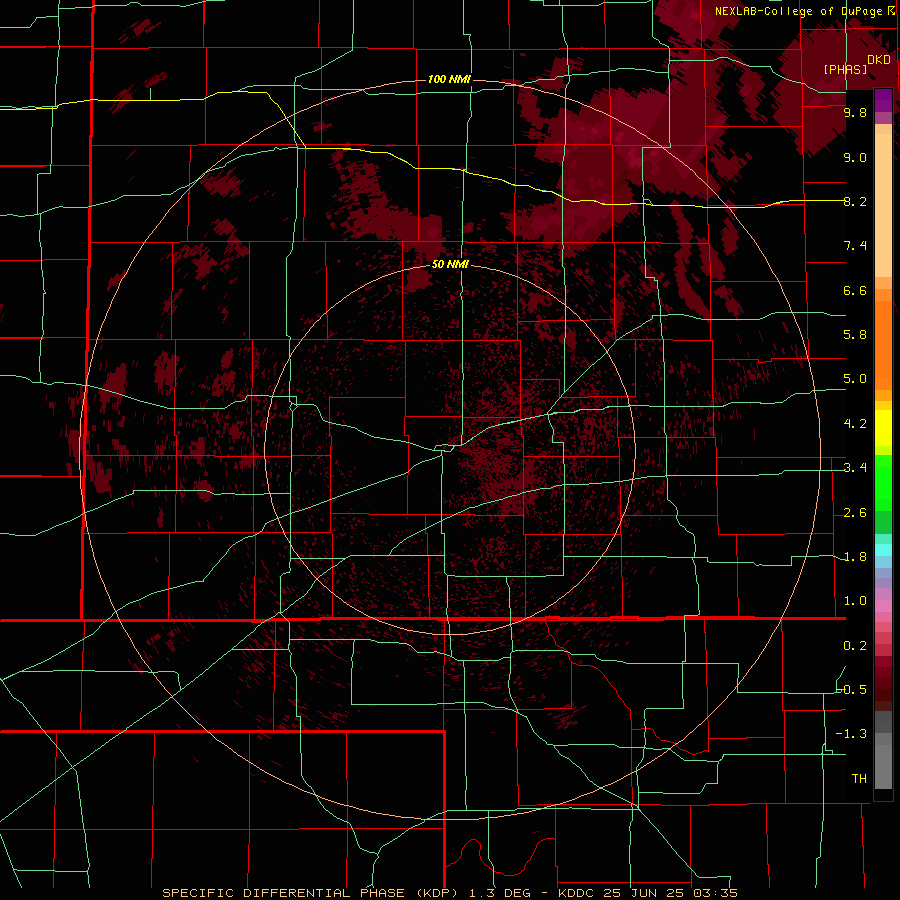The width and height of the screenshot is (900, 900).
Task: Select the 9.8 value on the legend
Action: (x=855, y=112)
